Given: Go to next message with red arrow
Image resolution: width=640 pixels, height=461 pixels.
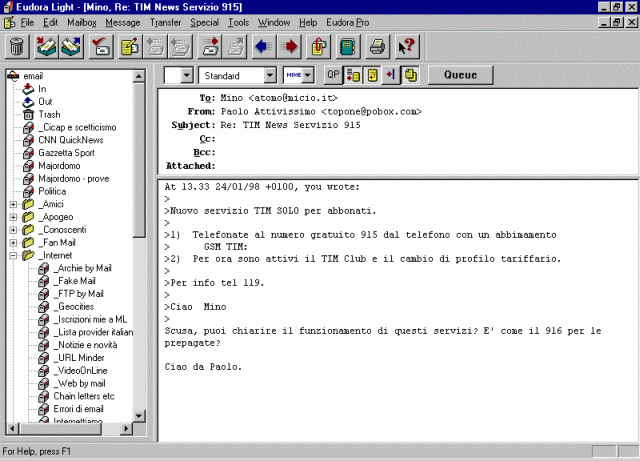Looking at the screenshot, I should coord(289,47).
